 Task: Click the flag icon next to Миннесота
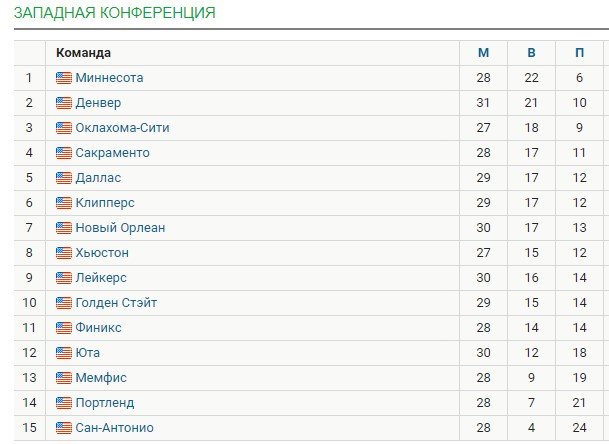pyautogui.click(x=64, y=78)
